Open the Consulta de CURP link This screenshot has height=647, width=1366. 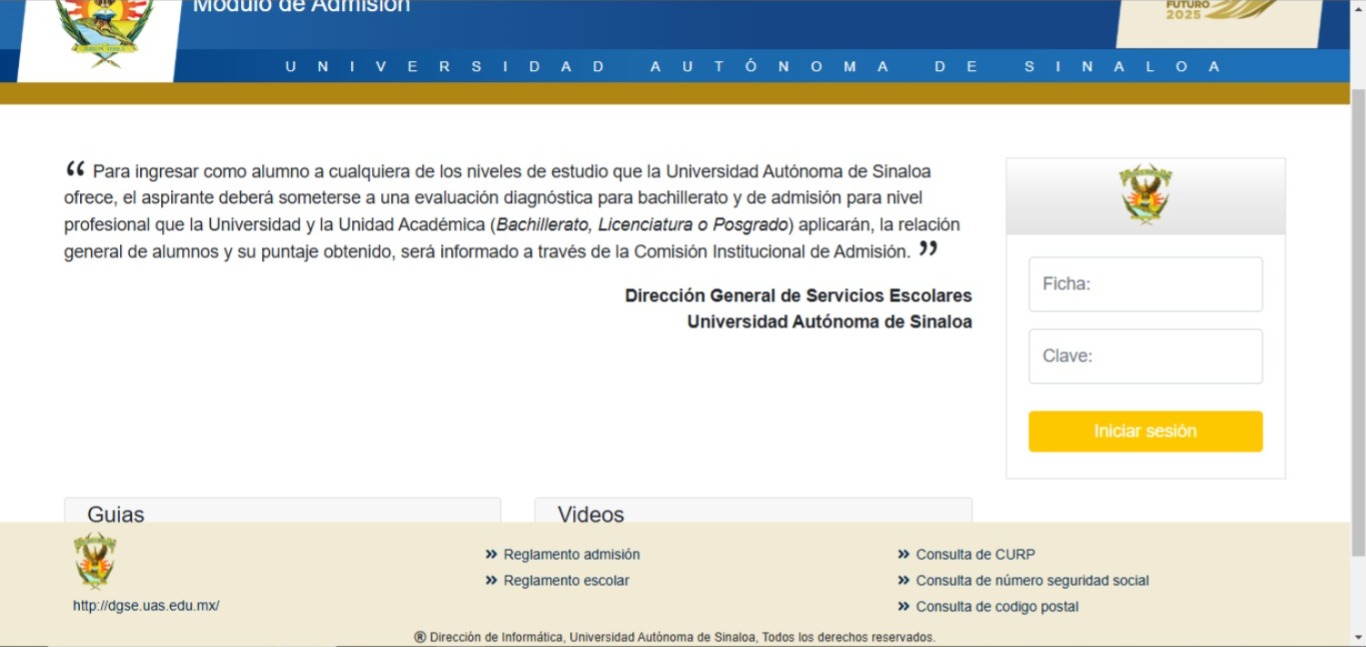pyautogui.click(x=975, y=554)
